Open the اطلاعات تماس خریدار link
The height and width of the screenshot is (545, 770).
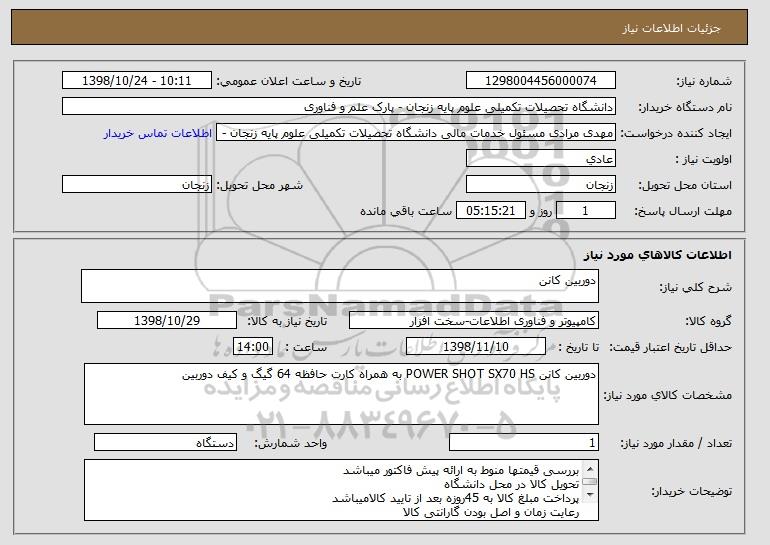(x=158, y=133)
